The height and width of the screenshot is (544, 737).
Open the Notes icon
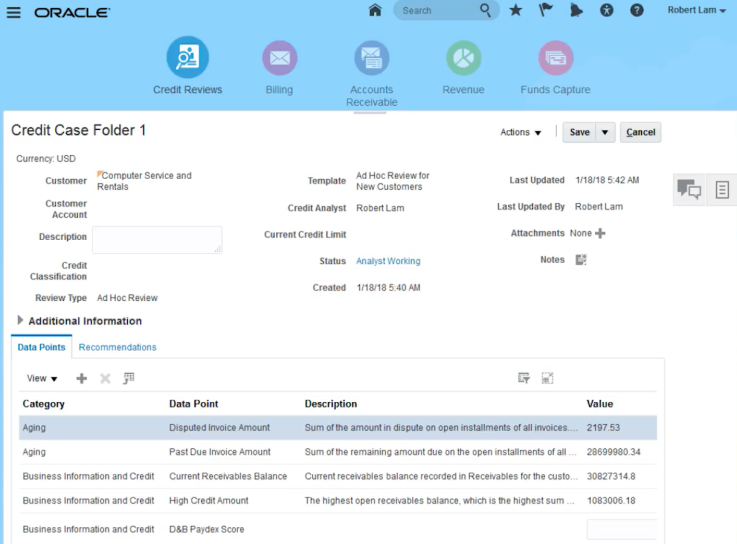(x=581, y=260)
